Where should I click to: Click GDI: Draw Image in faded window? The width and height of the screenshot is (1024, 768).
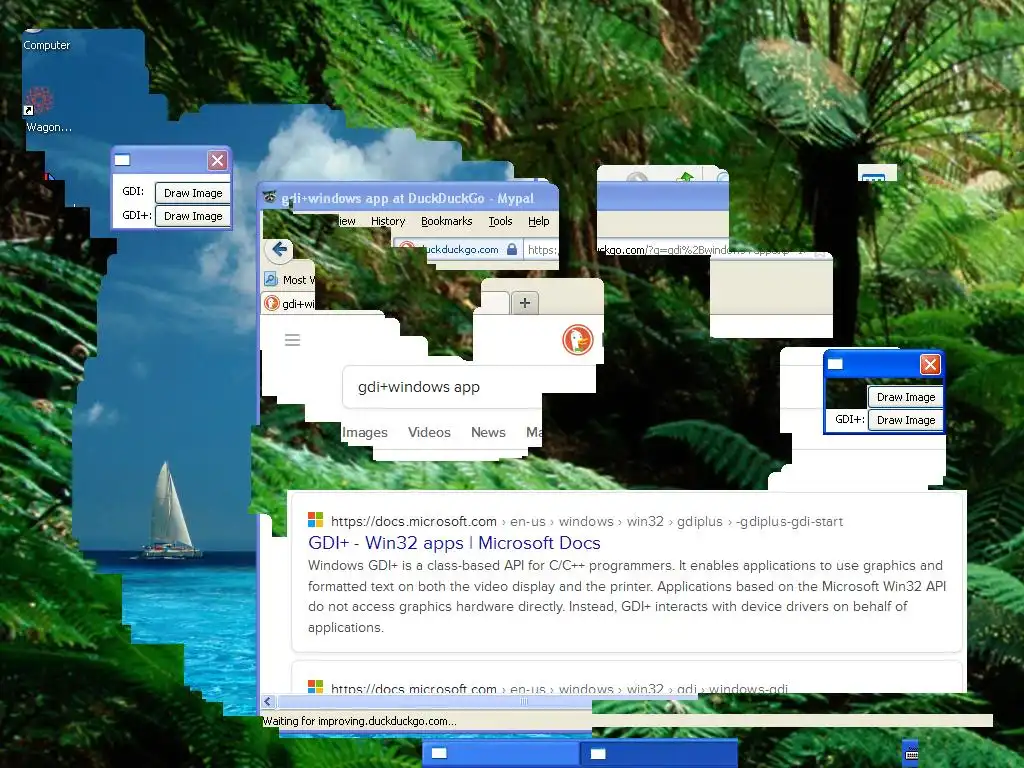[193, 193]
